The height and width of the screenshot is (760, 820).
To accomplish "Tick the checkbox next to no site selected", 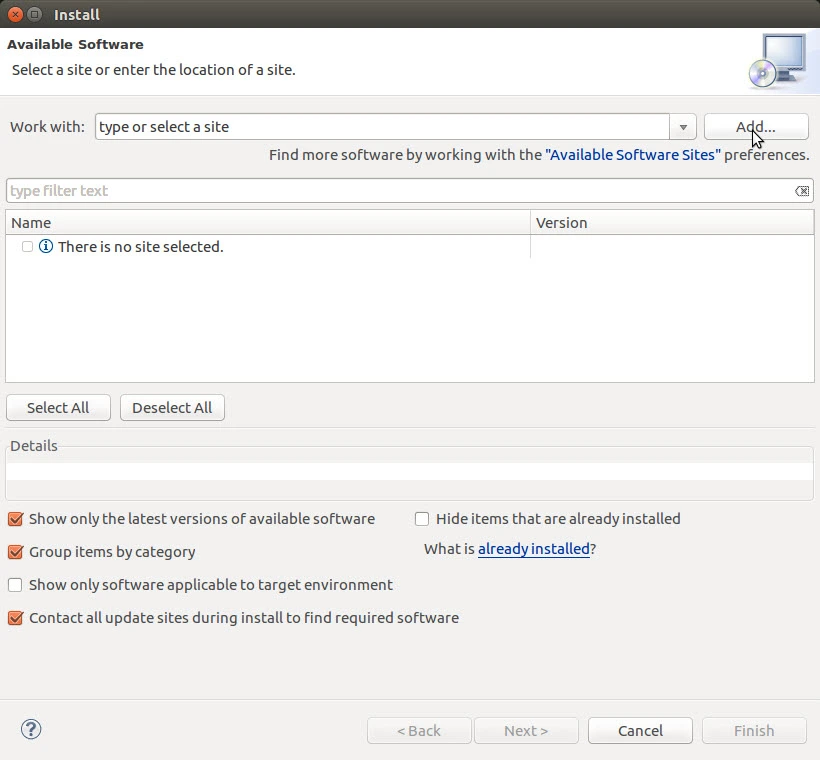I will [x=27, y=246].
